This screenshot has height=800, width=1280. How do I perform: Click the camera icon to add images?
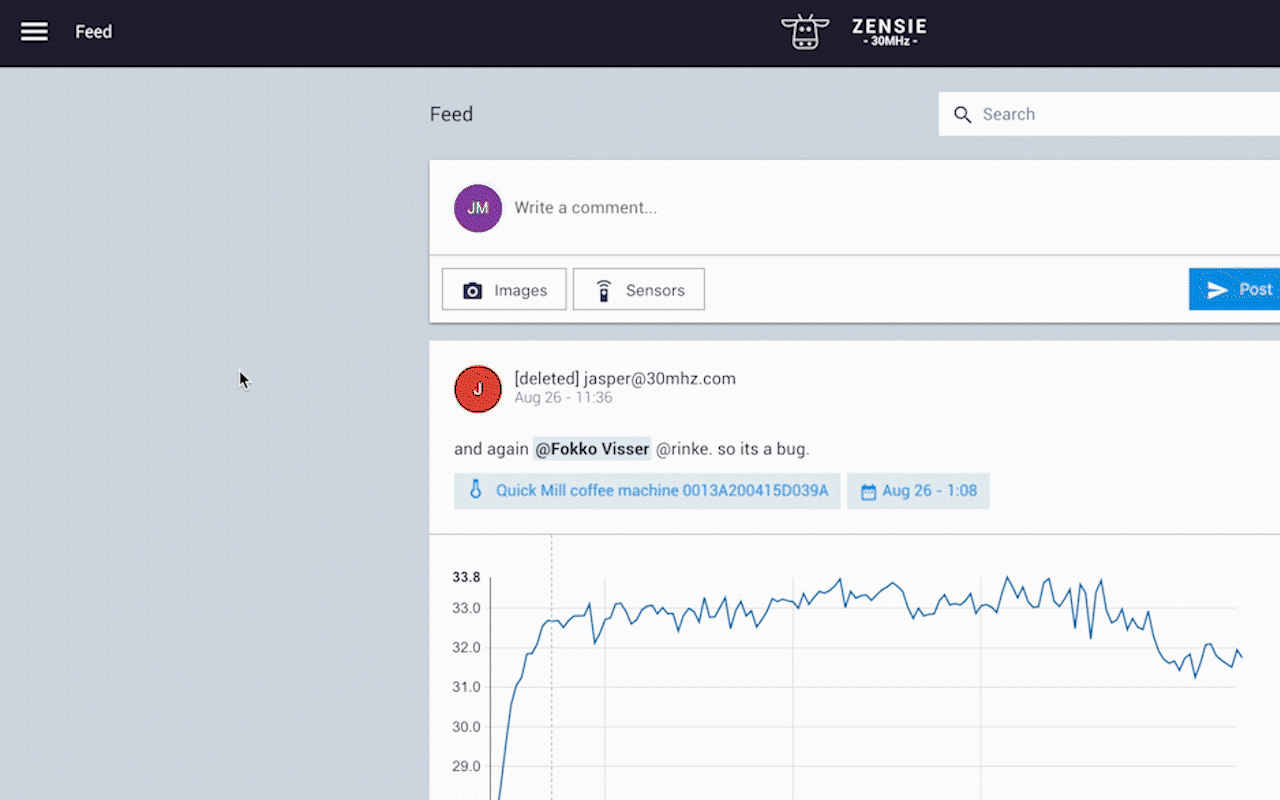coord(473,291)
